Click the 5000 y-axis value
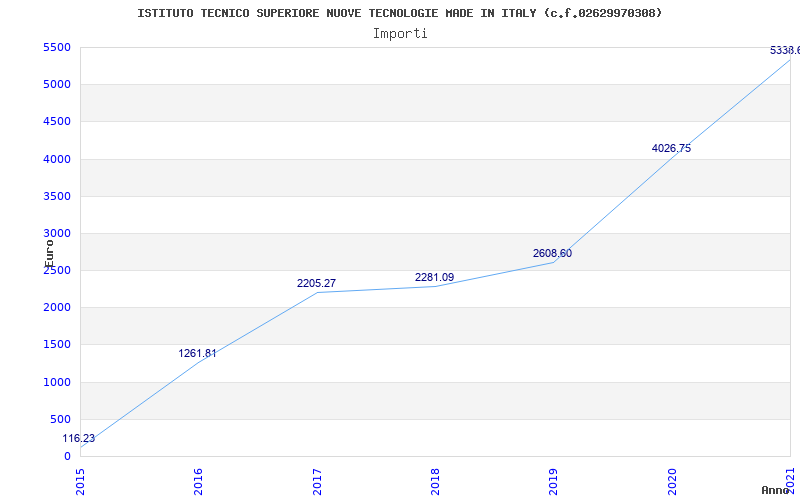The image size is (800, 500). pos(57,84)
